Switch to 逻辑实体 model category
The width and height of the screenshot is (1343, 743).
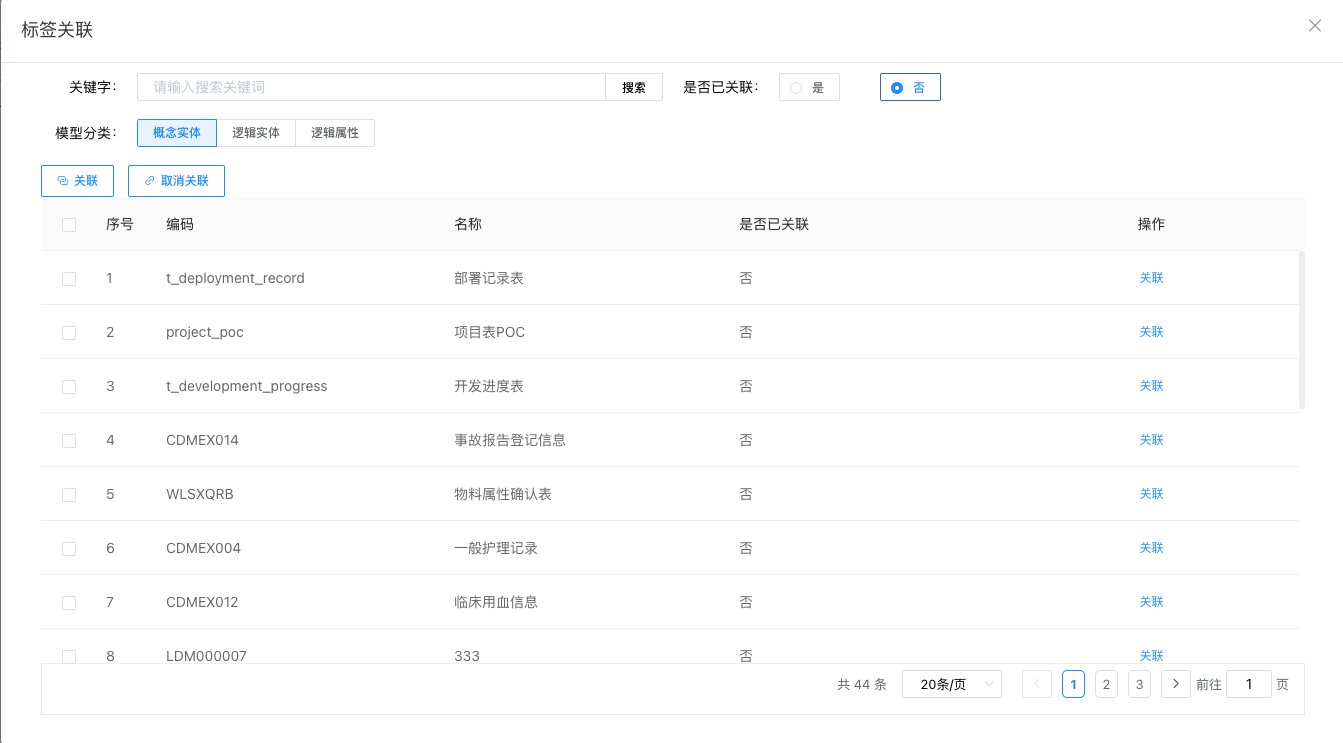click(256, 133)
